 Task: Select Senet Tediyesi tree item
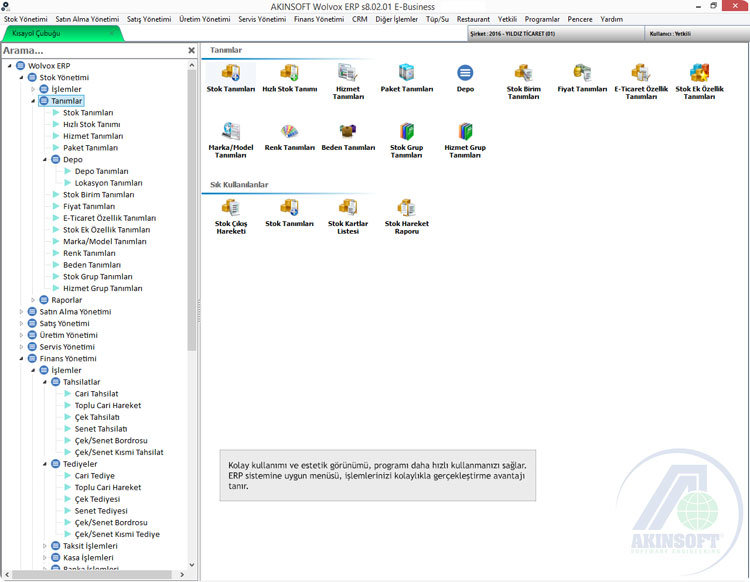[x=101, y=511]
